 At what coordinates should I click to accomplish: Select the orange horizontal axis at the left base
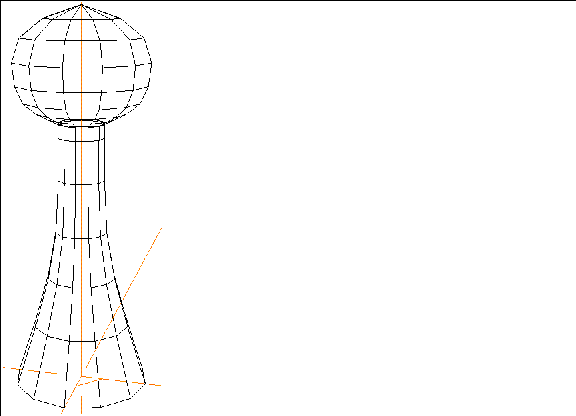click(x=30, y=370)
